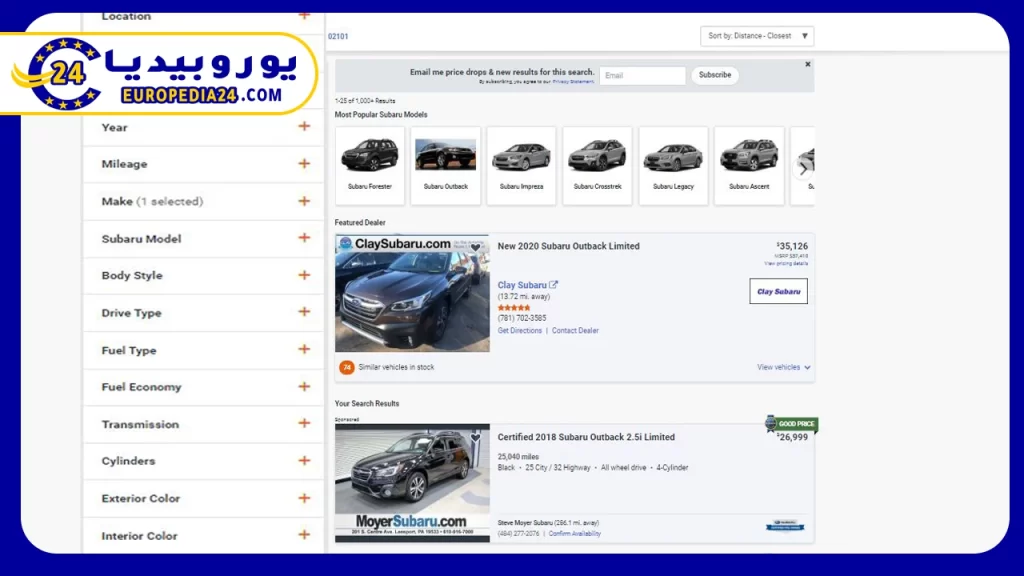Save the 2018 Outback with heart icon
This screenshot has height=576, width=1024.
[x=475, y=437]
